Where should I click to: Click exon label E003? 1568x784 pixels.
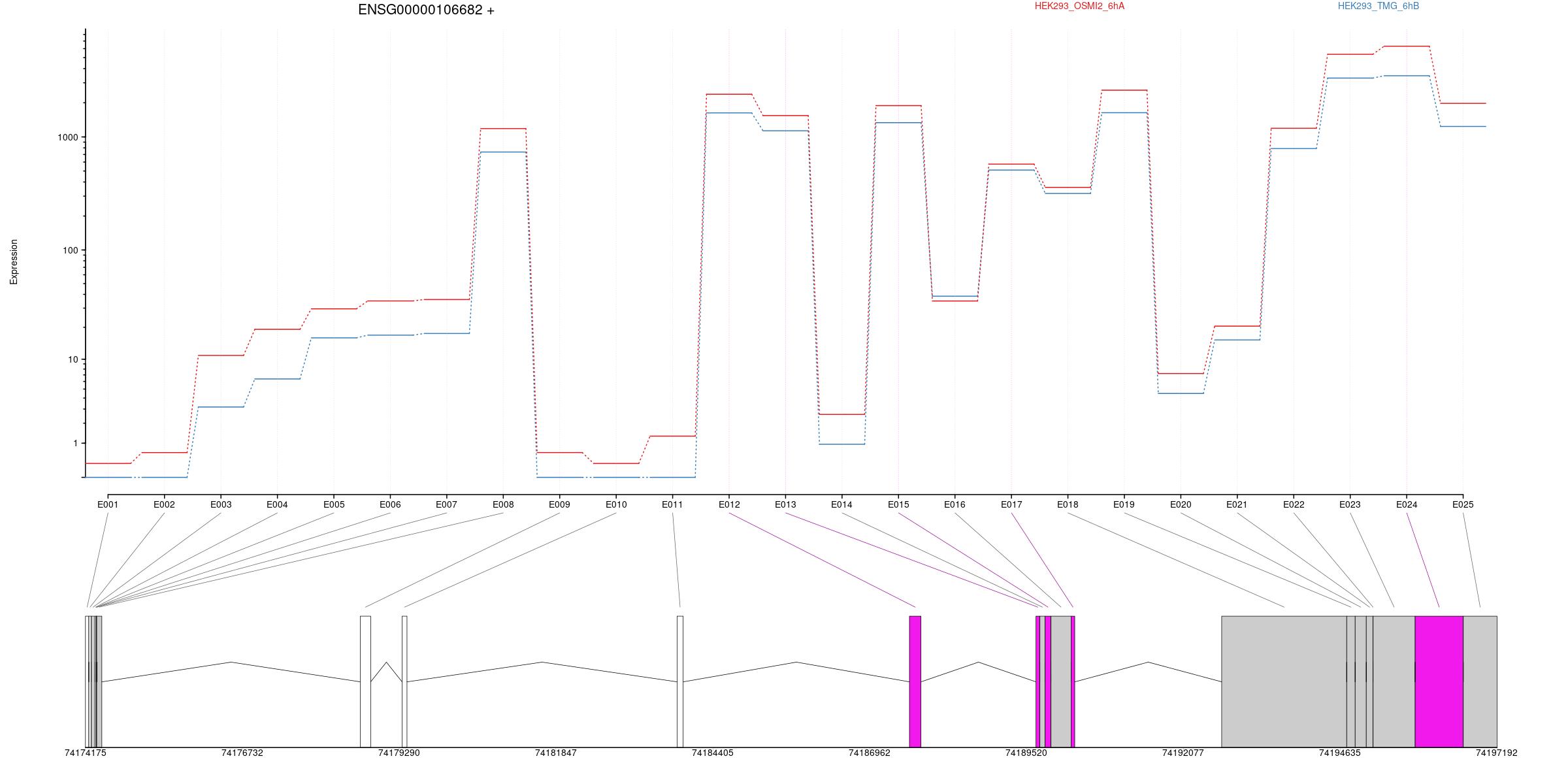coord(221,504)
